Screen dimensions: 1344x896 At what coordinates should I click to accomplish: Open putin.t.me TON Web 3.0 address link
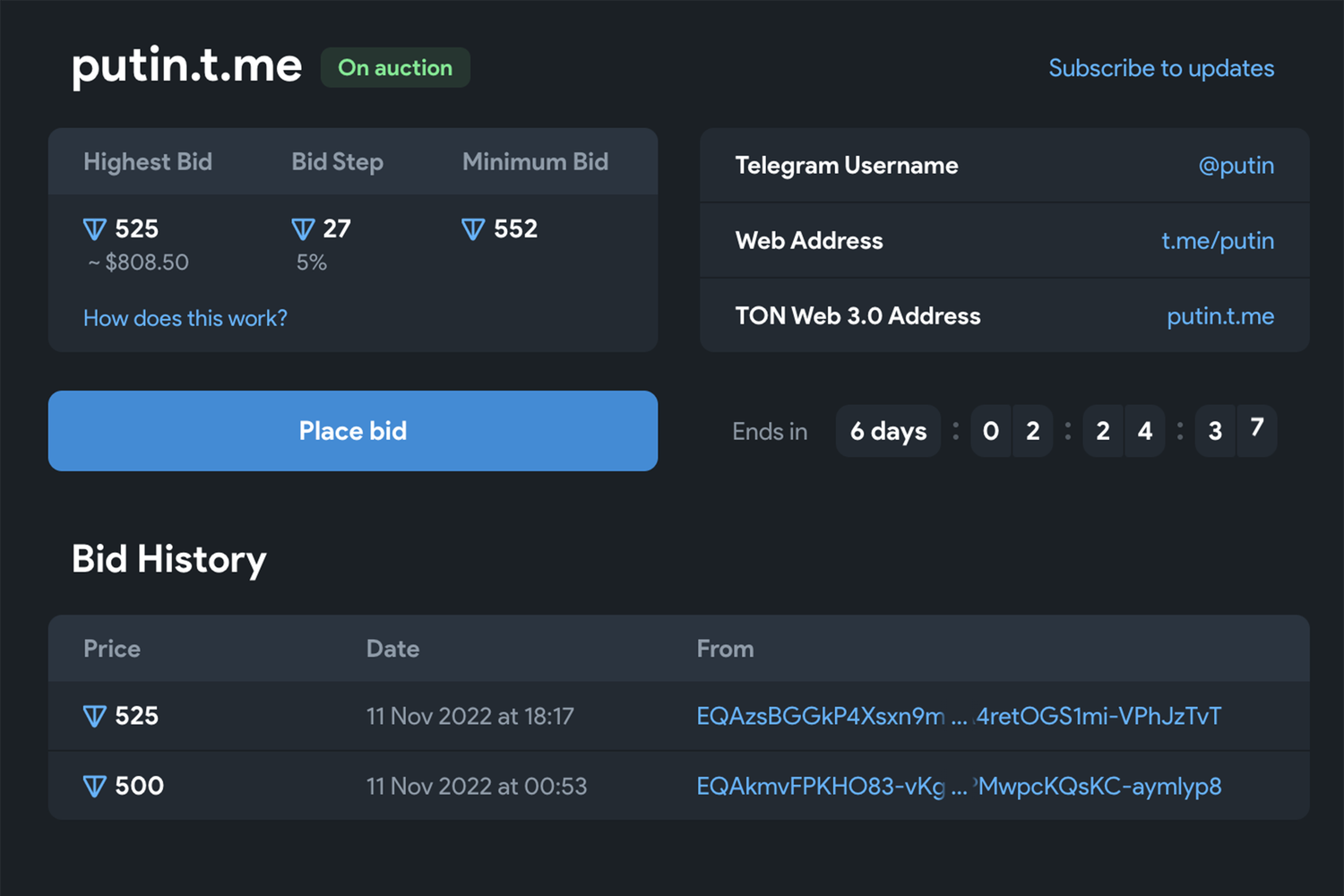1220,316
